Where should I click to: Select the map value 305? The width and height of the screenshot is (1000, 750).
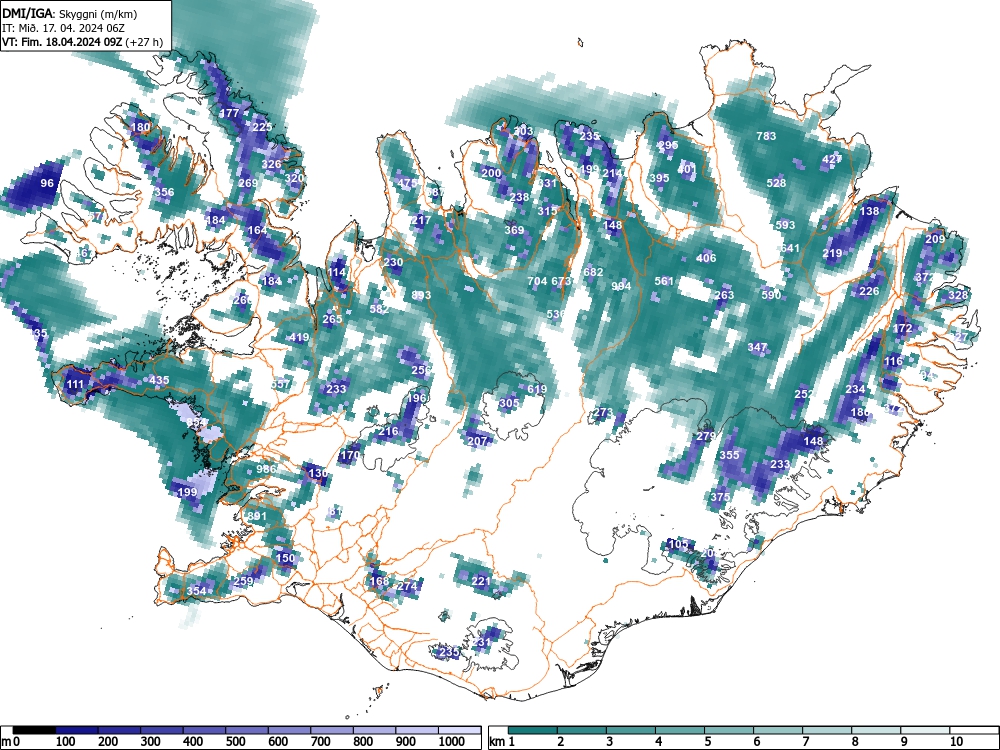coord(508,404)
